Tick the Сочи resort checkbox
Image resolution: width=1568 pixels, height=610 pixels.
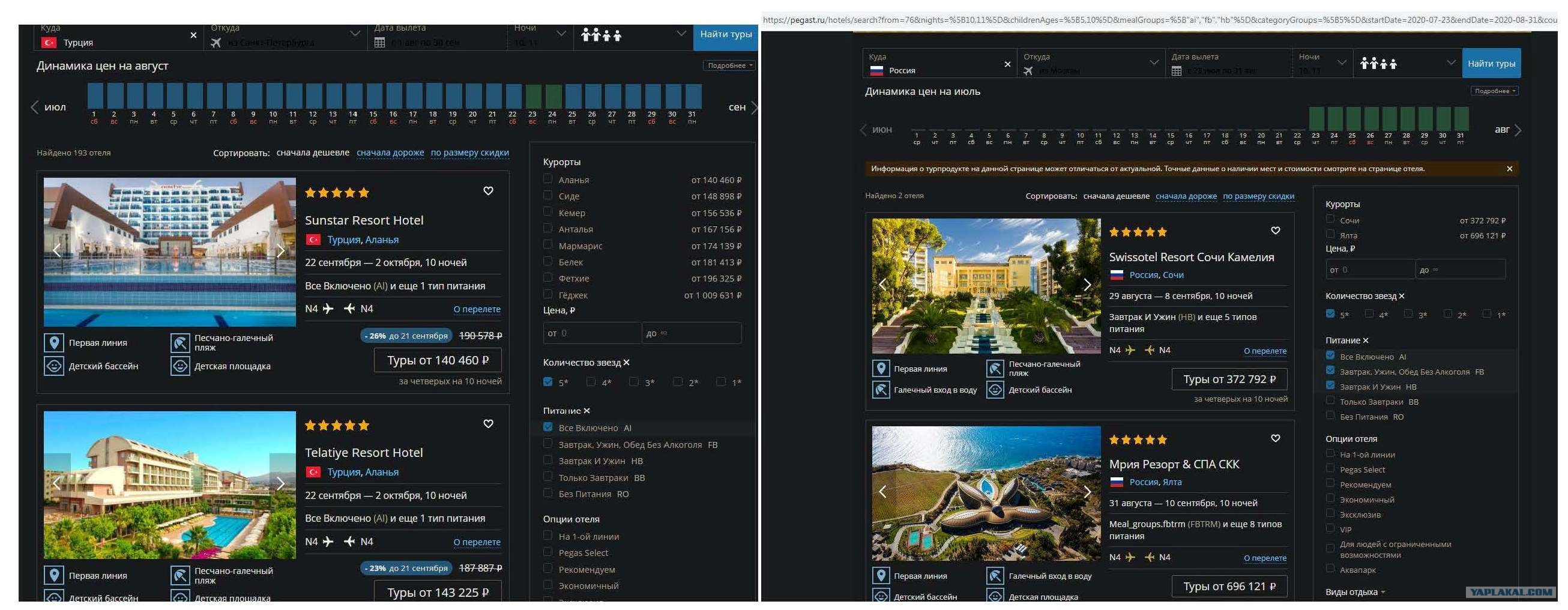1330,219
